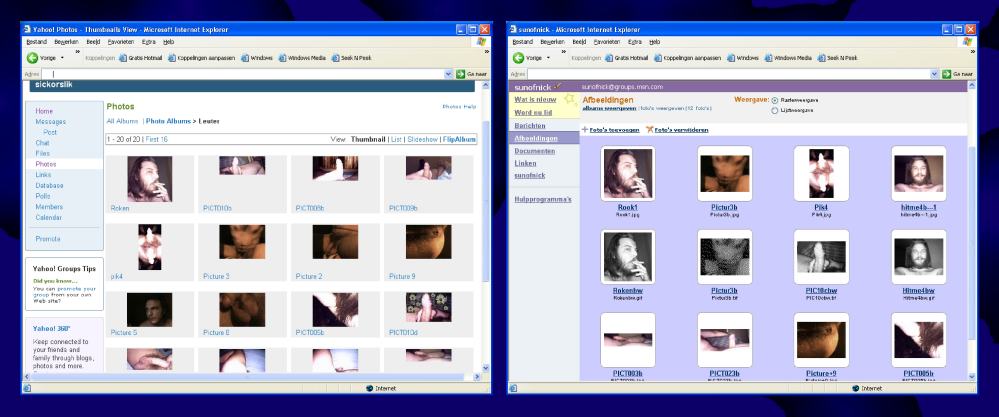Open the Beeld menu in sunofnick window
The image size is (999, 417).
click(579, 42)
